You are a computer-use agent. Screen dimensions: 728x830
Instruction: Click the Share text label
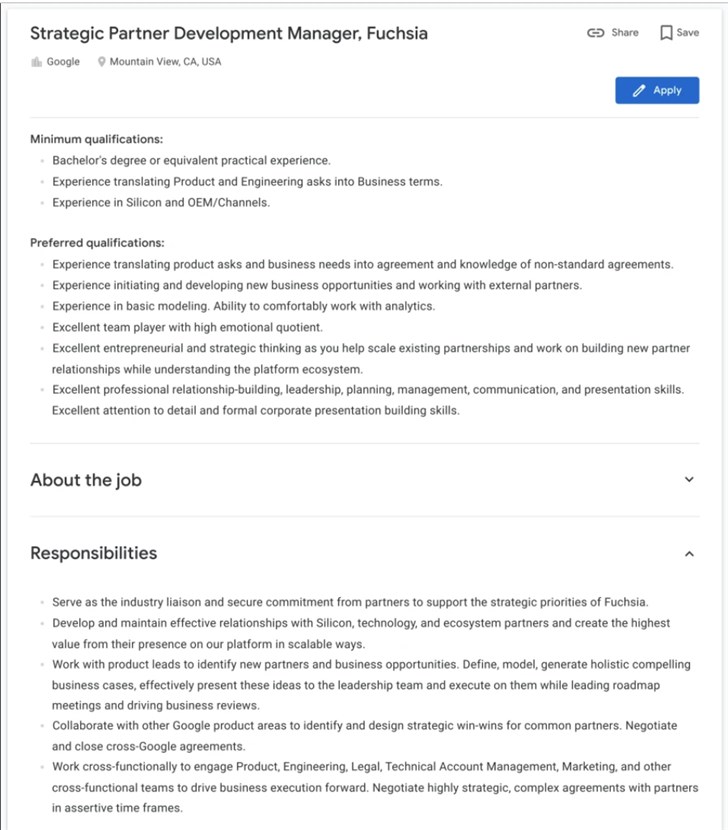(625, 33)
